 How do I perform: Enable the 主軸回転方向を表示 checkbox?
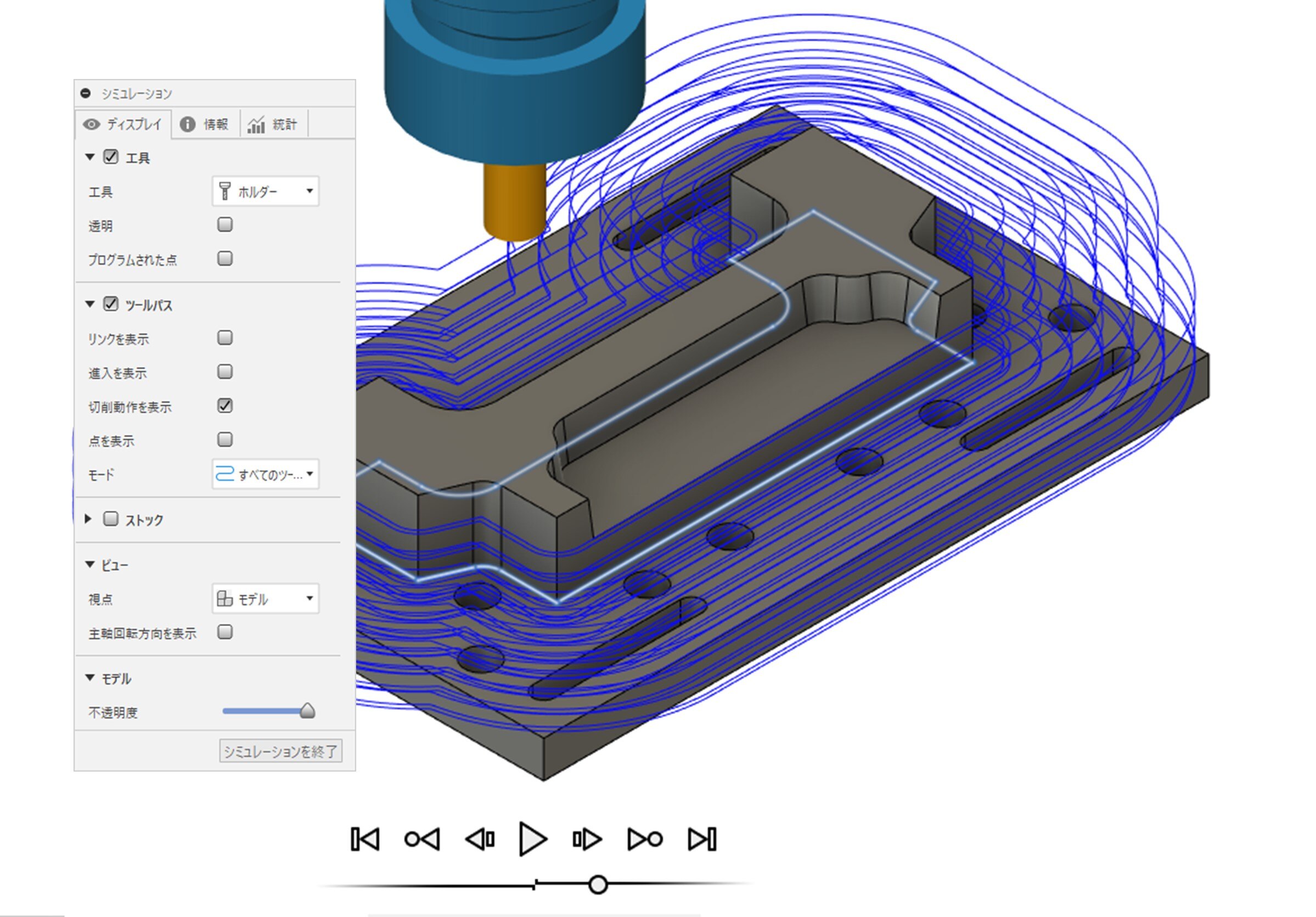point(224,632)
